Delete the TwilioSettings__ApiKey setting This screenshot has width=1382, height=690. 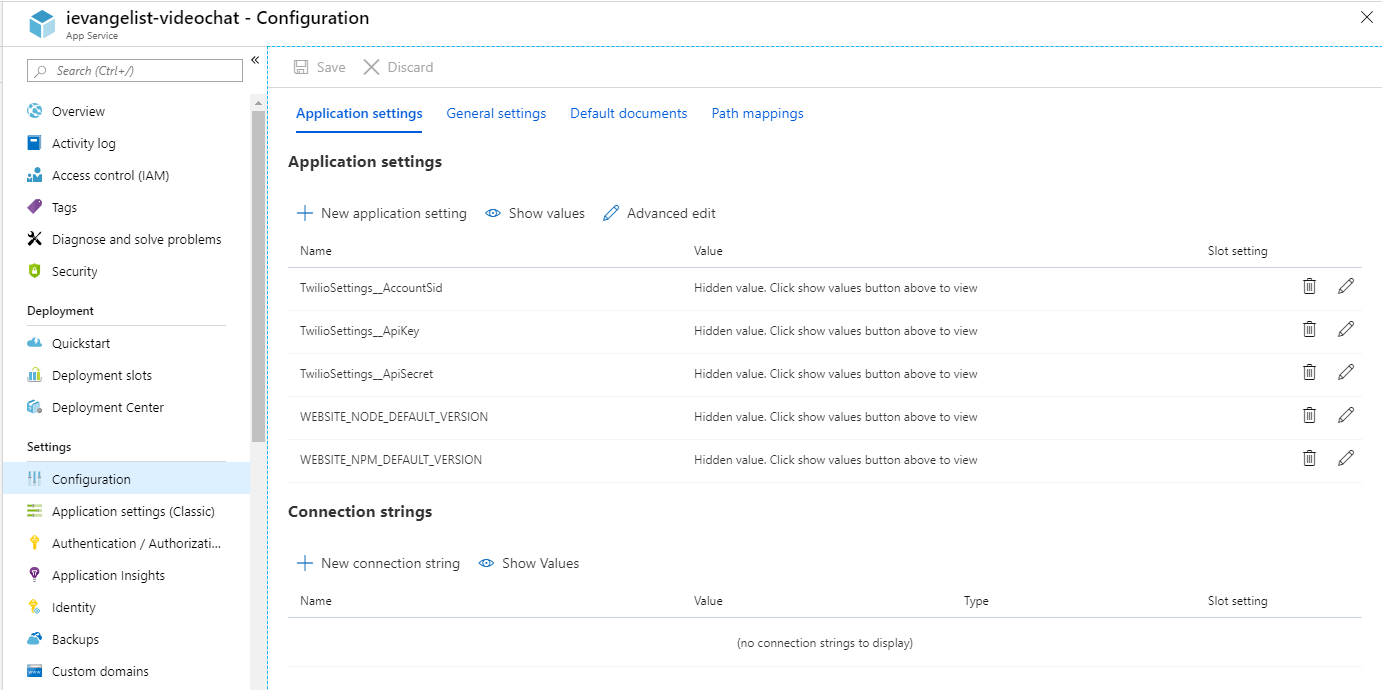(x=1309, y=329)
